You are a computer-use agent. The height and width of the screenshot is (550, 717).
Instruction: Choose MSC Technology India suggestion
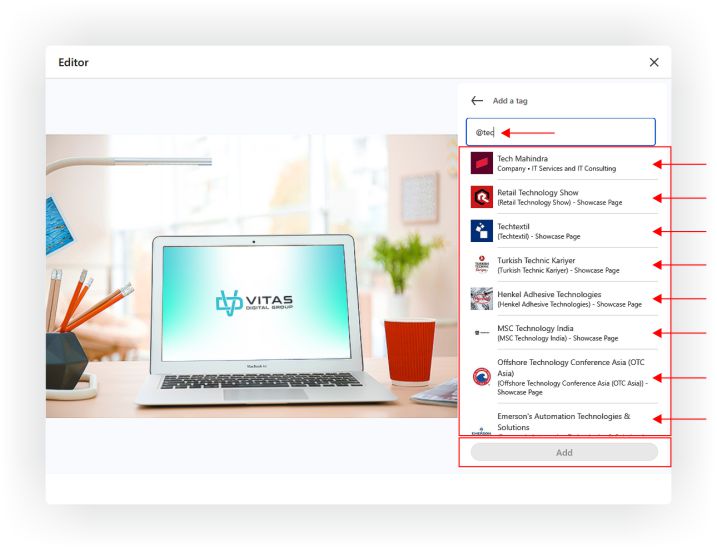(x=564, y=333)
